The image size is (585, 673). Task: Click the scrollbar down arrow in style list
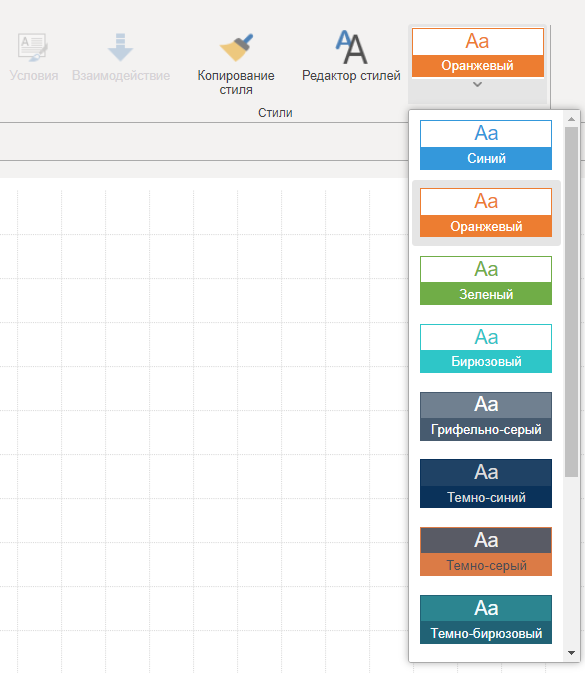(x=571, y=653)
